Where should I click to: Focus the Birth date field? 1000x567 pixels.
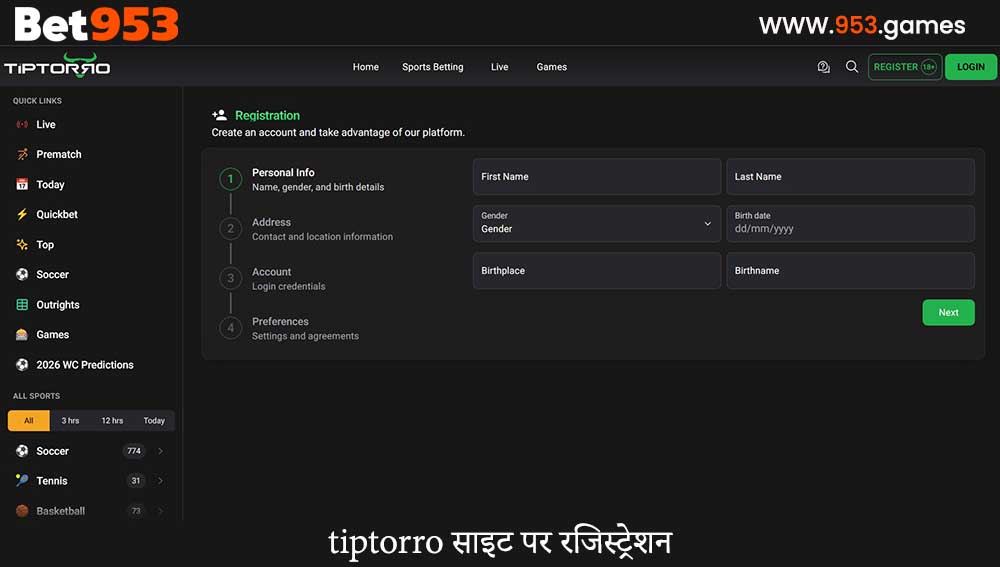coord(850,223)
